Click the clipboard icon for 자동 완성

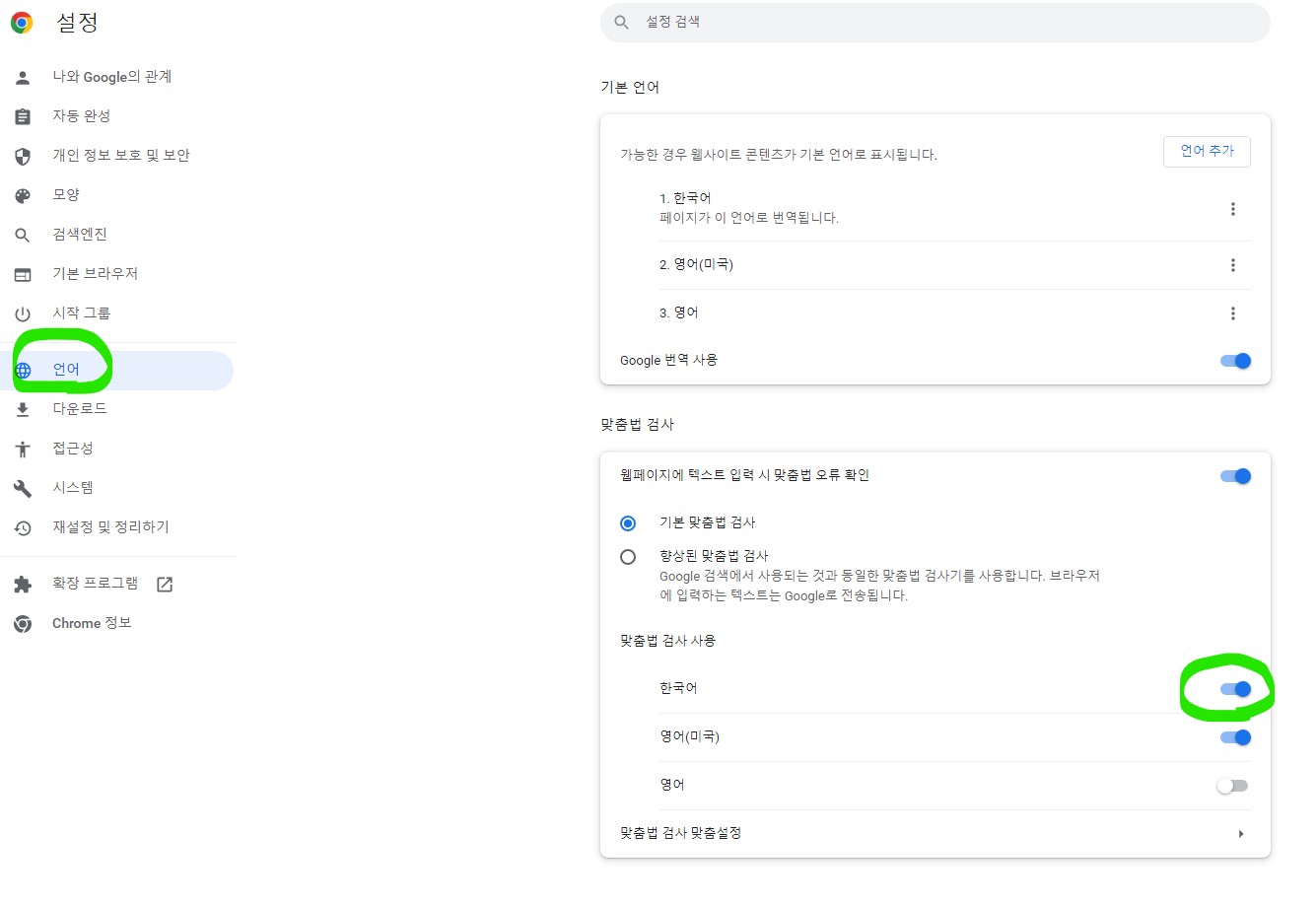[23, 116]
